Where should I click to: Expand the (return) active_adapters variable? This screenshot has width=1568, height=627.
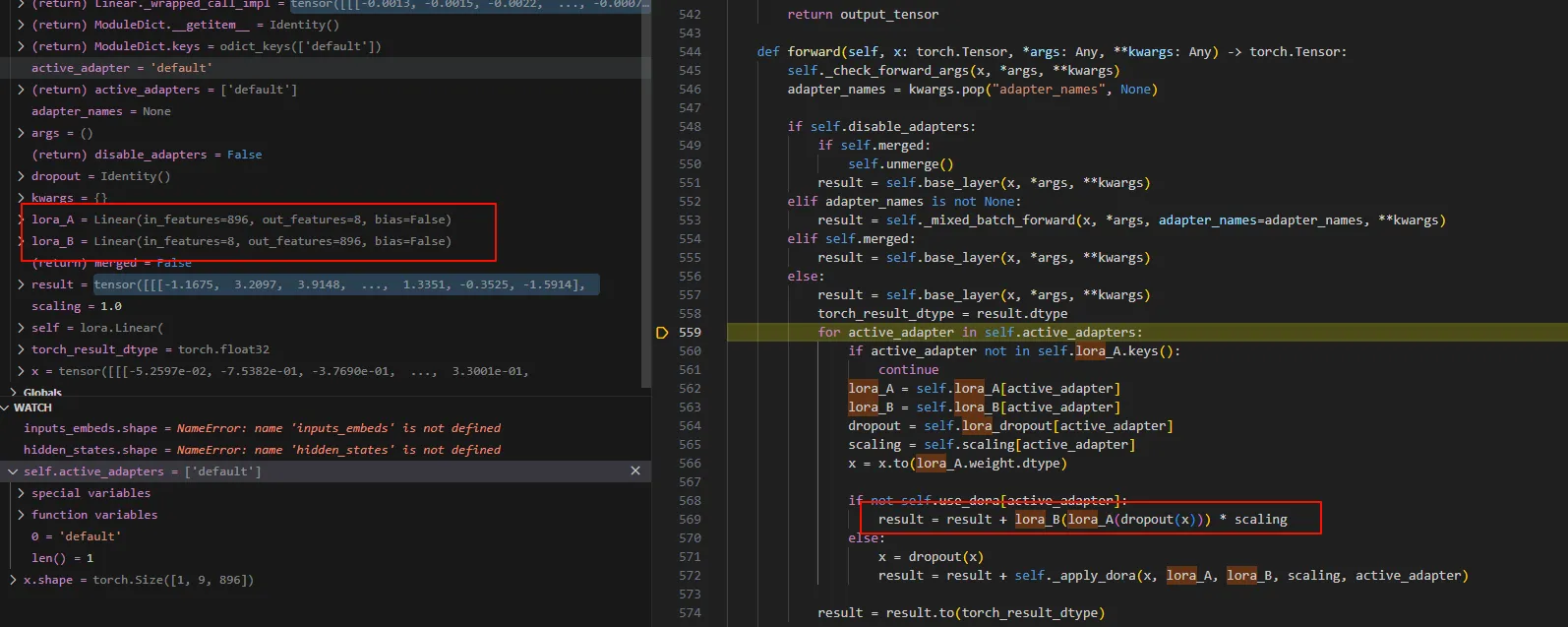[22, 90]
